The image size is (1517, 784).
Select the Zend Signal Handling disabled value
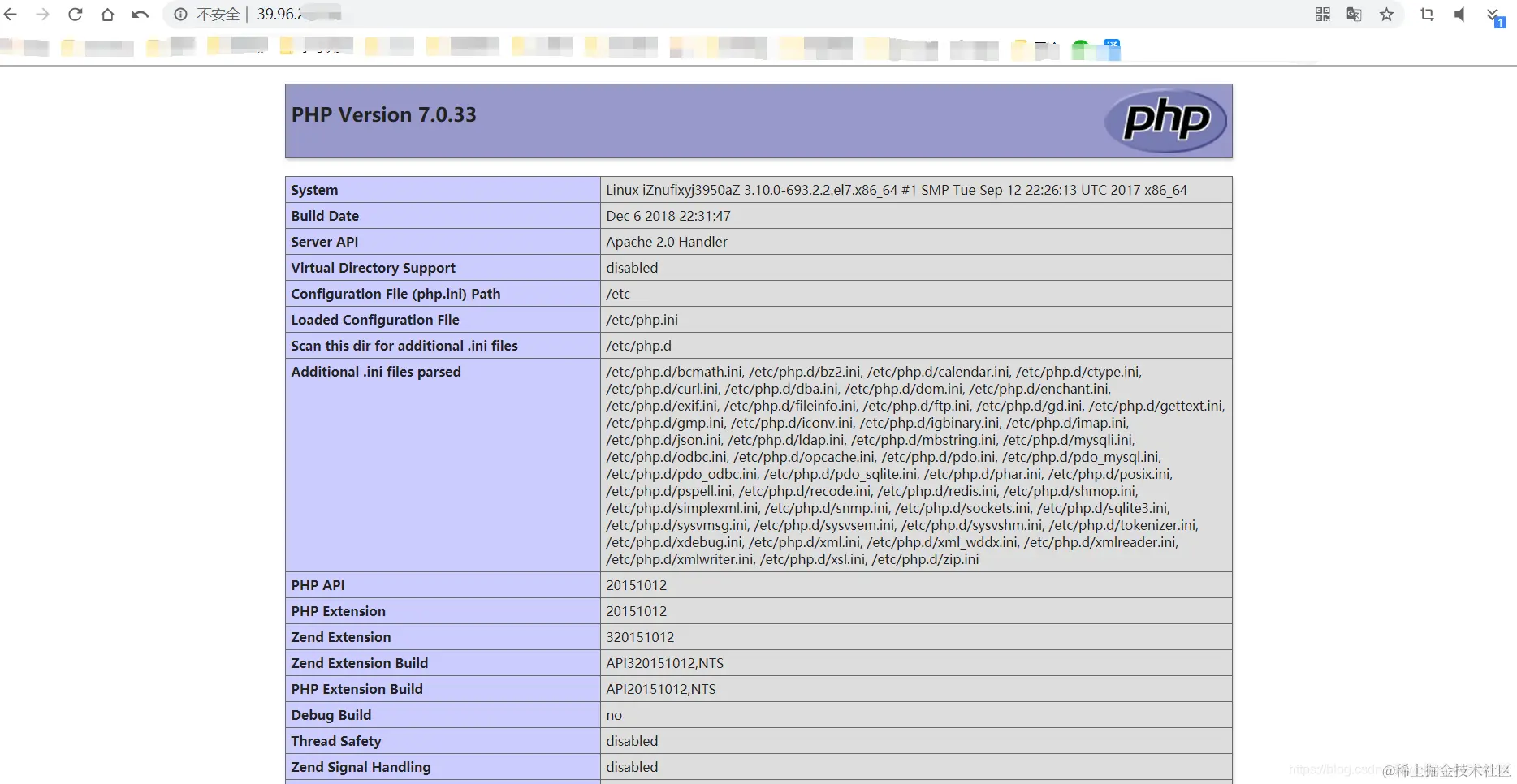click(x=632, y=767)
